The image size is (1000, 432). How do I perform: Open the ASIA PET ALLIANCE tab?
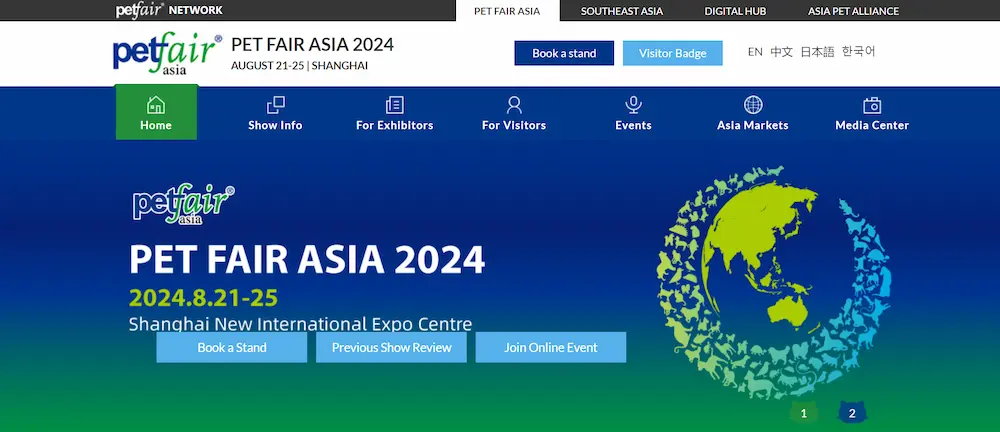(853, 11)
